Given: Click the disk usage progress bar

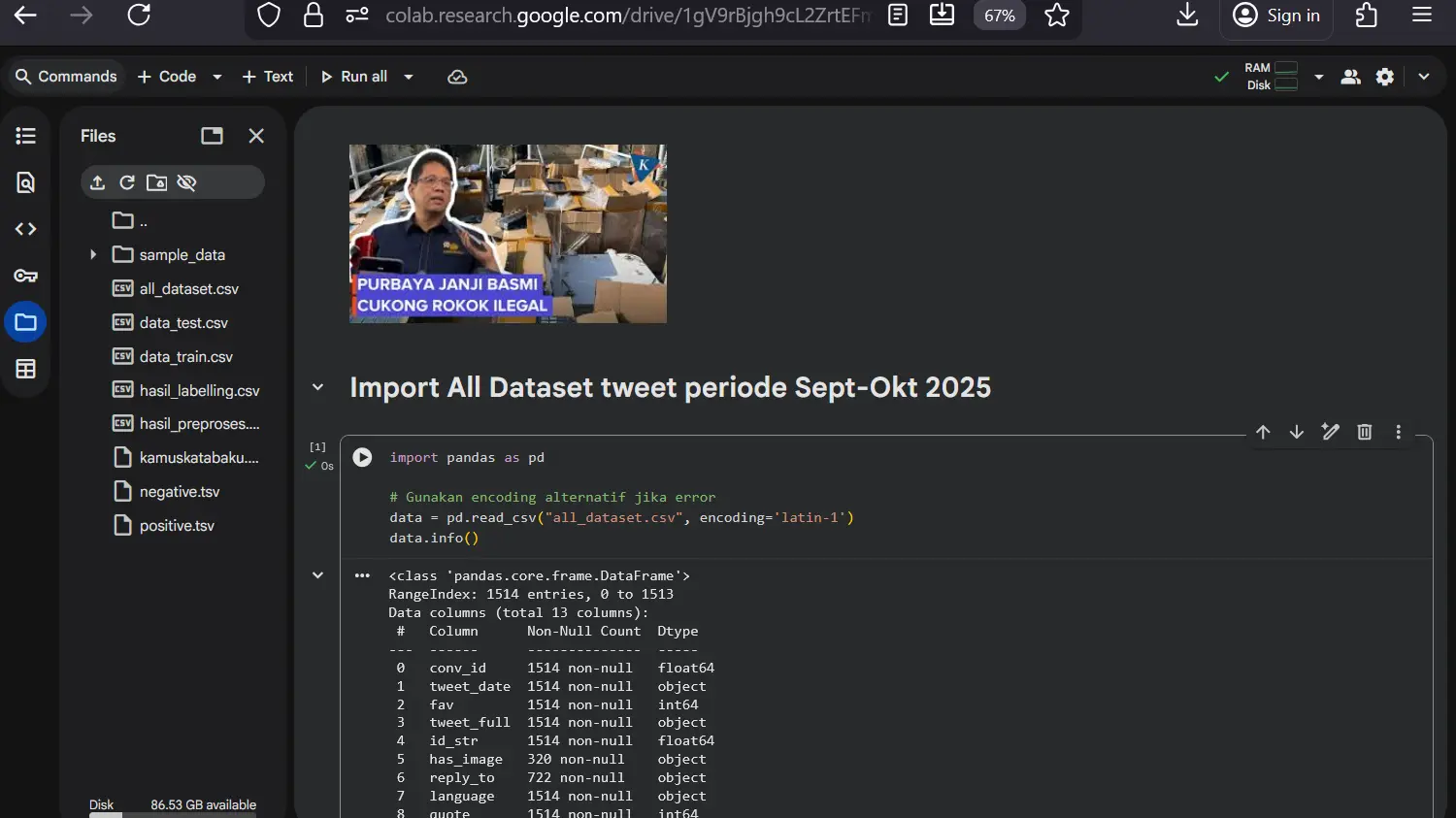Looking at the screenshot, I should (x=172, y=813).
